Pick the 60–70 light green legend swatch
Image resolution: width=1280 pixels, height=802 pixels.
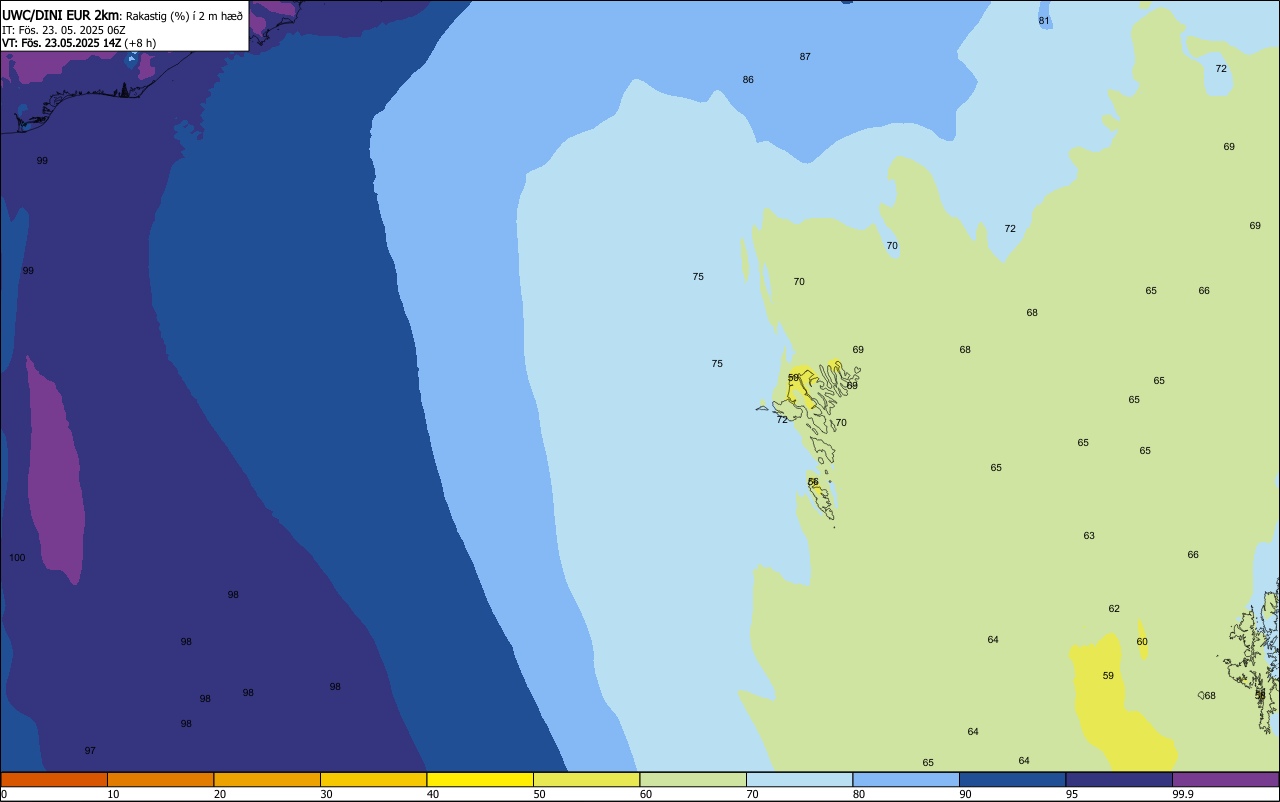point(693,779)
